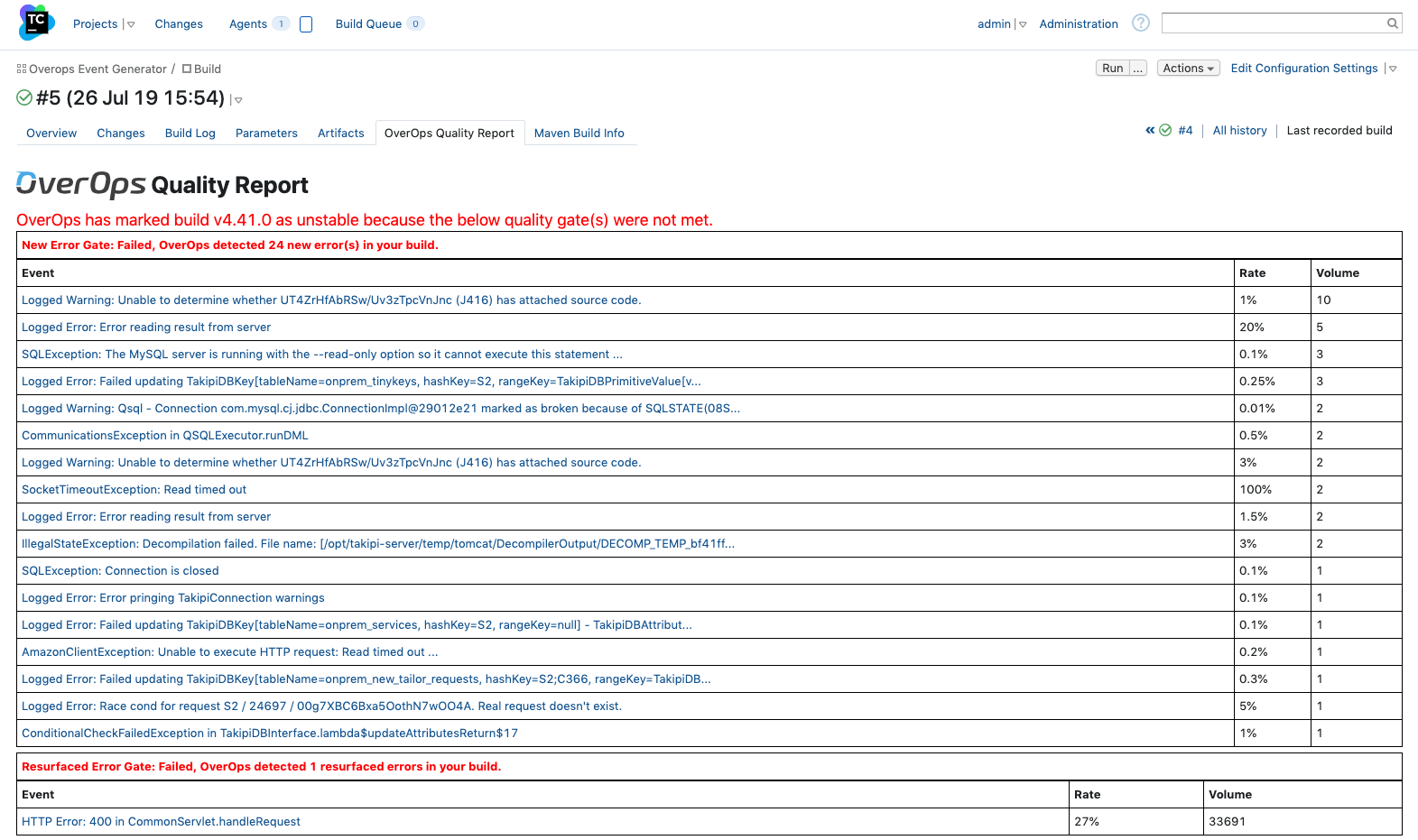1418x840 pixels.
Task: Expand the Edit Configuration Settings dropdown arrow
Action: pyautogui.click(x=1393, y=69)
